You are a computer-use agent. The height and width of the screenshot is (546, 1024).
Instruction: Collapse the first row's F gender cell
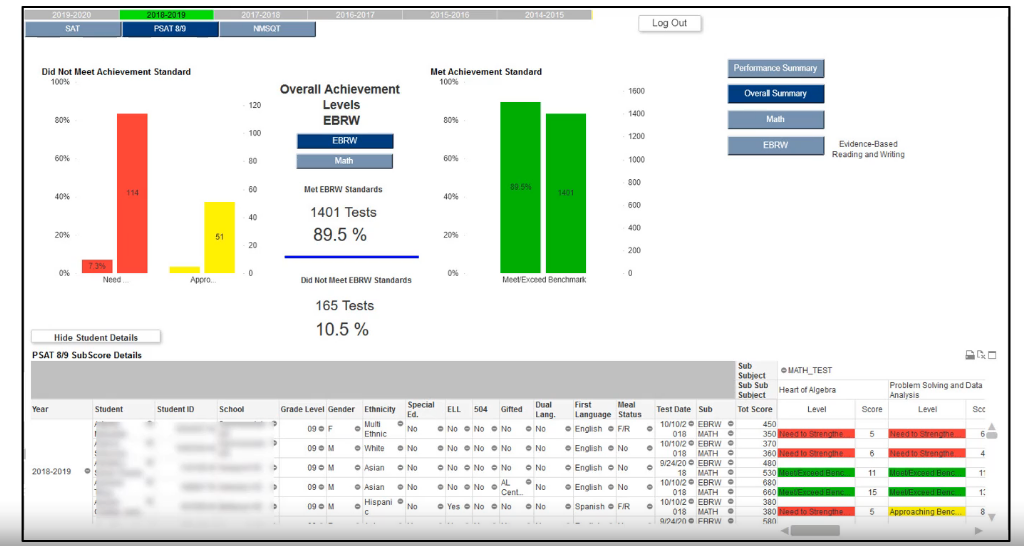click(357, 429)
